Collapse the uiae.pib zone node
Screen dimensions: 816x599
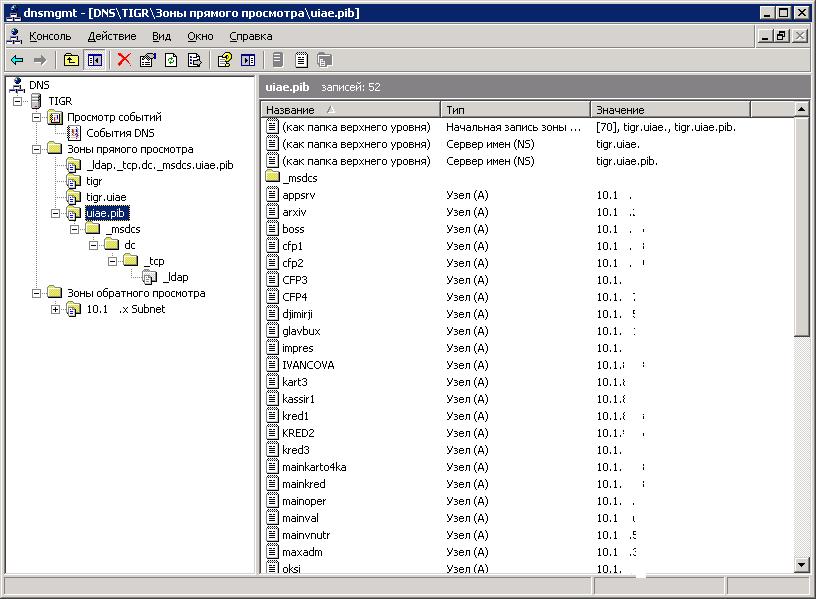pos(55,213)
